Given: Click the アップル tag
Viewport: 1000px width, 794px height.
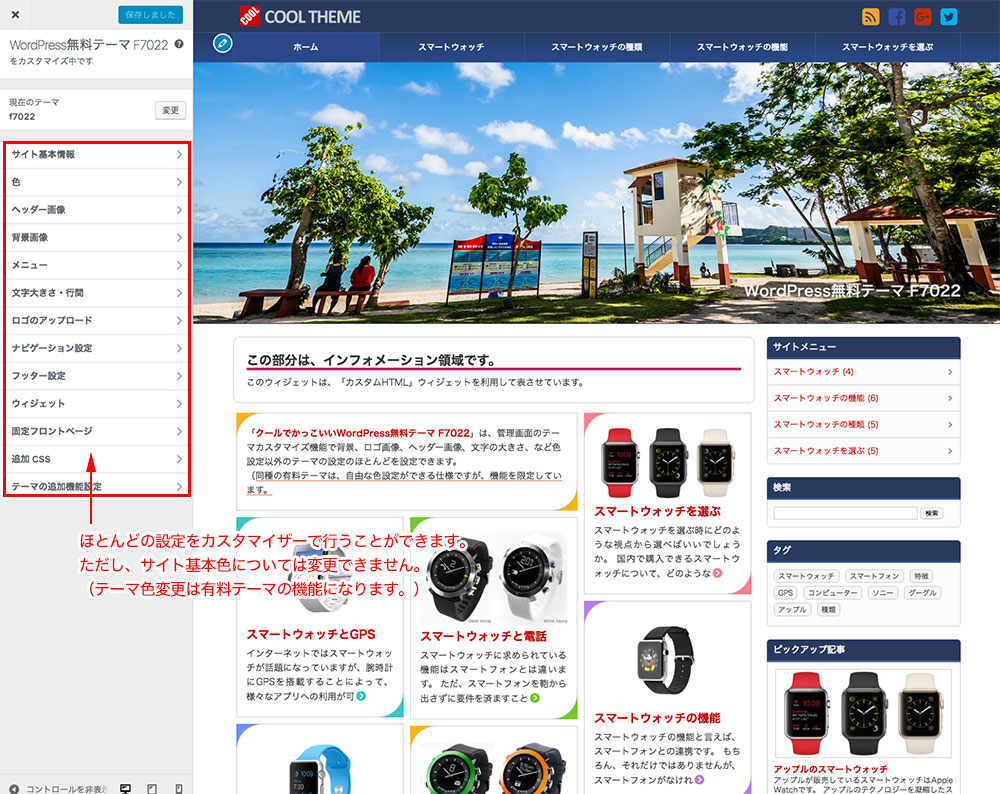Looking at the screenshot, I should click(x=793, y=610).
